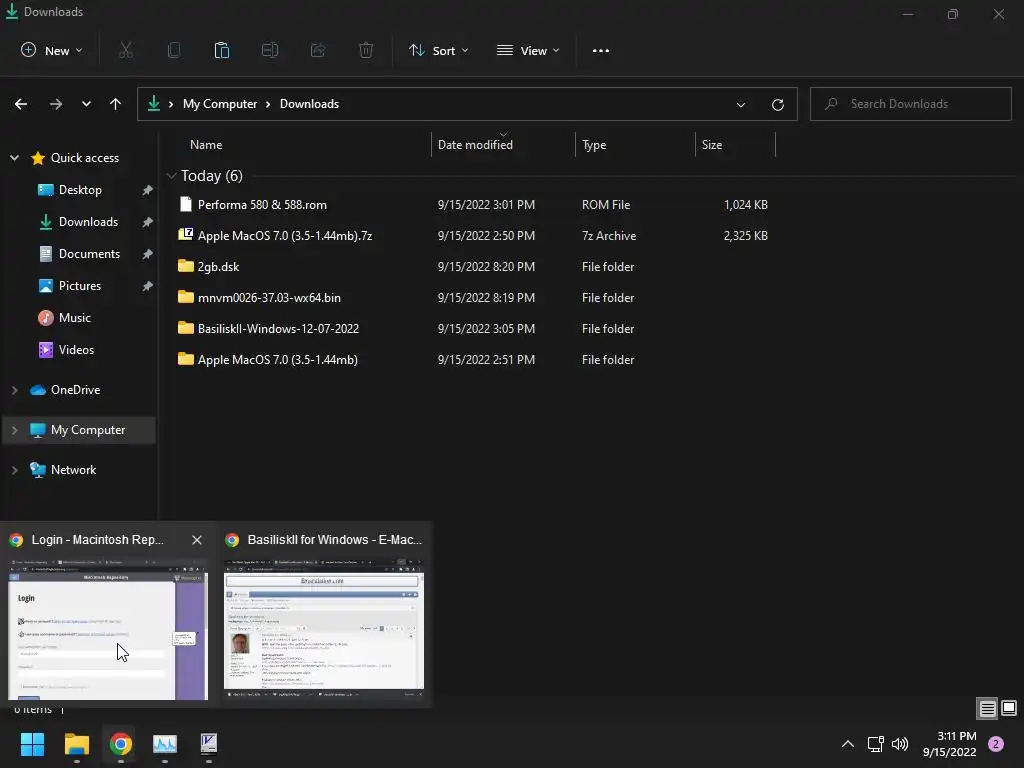The width and height of the screenshot is (1024, 768).
Task: Open the notification badge showing 2
Action: 996,744
